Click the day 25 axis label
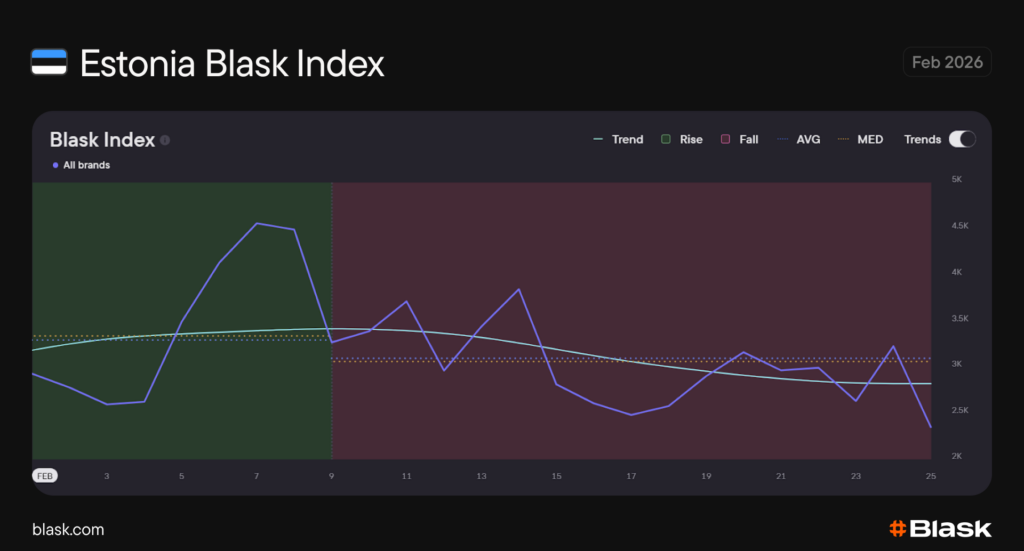The width and height of the screenshot is (1024, 551). coord(931,476)
